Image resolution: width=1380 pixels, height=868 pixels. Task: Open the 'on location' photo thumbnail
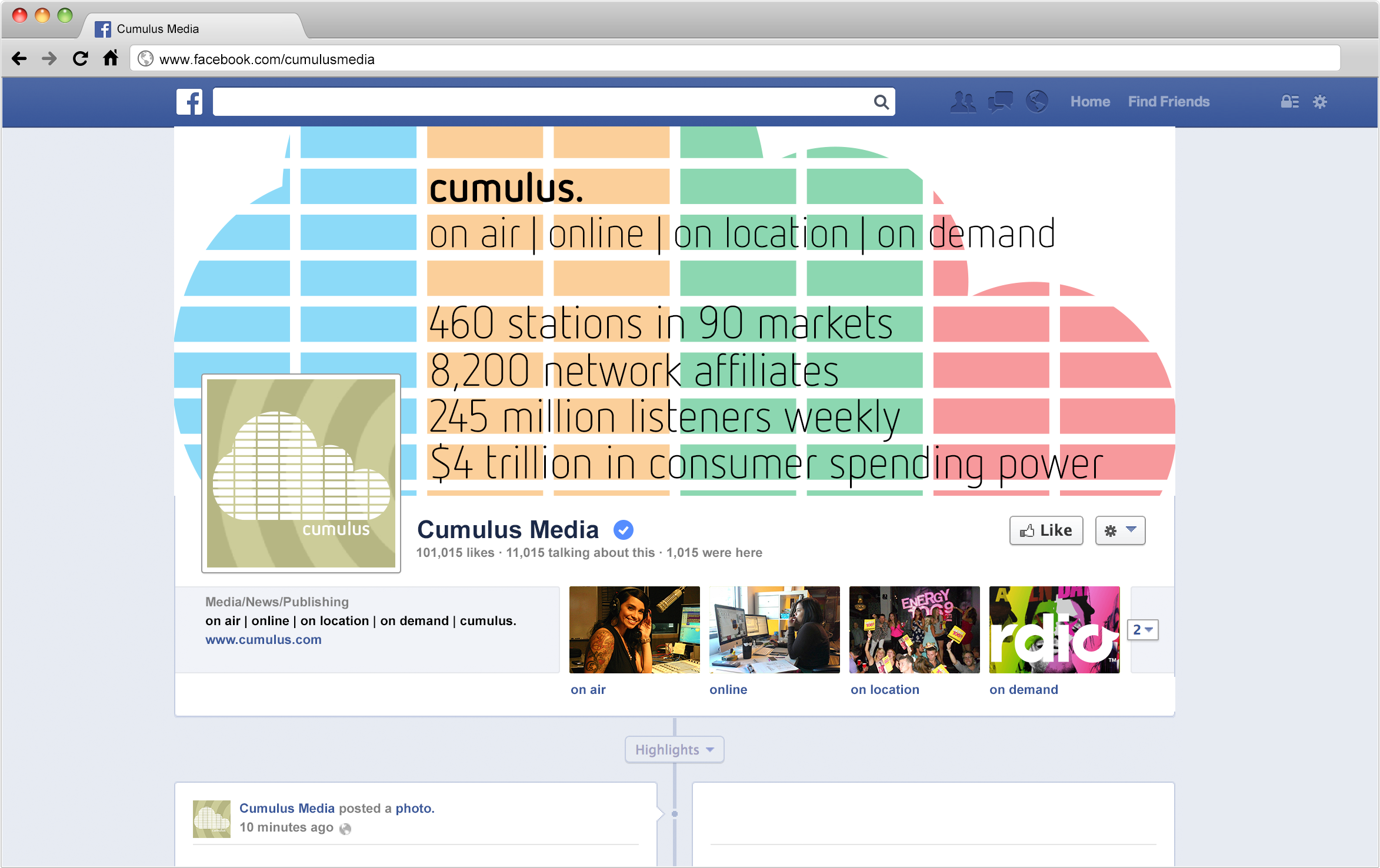tap(915, 630)
